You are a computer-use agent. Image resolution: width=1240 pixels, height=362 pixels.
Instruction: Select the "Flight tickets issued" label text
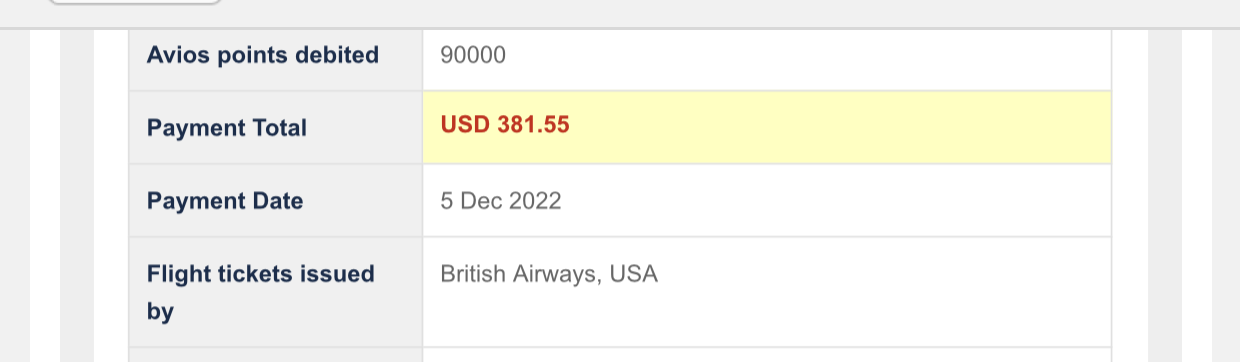[x=261, y=274]
